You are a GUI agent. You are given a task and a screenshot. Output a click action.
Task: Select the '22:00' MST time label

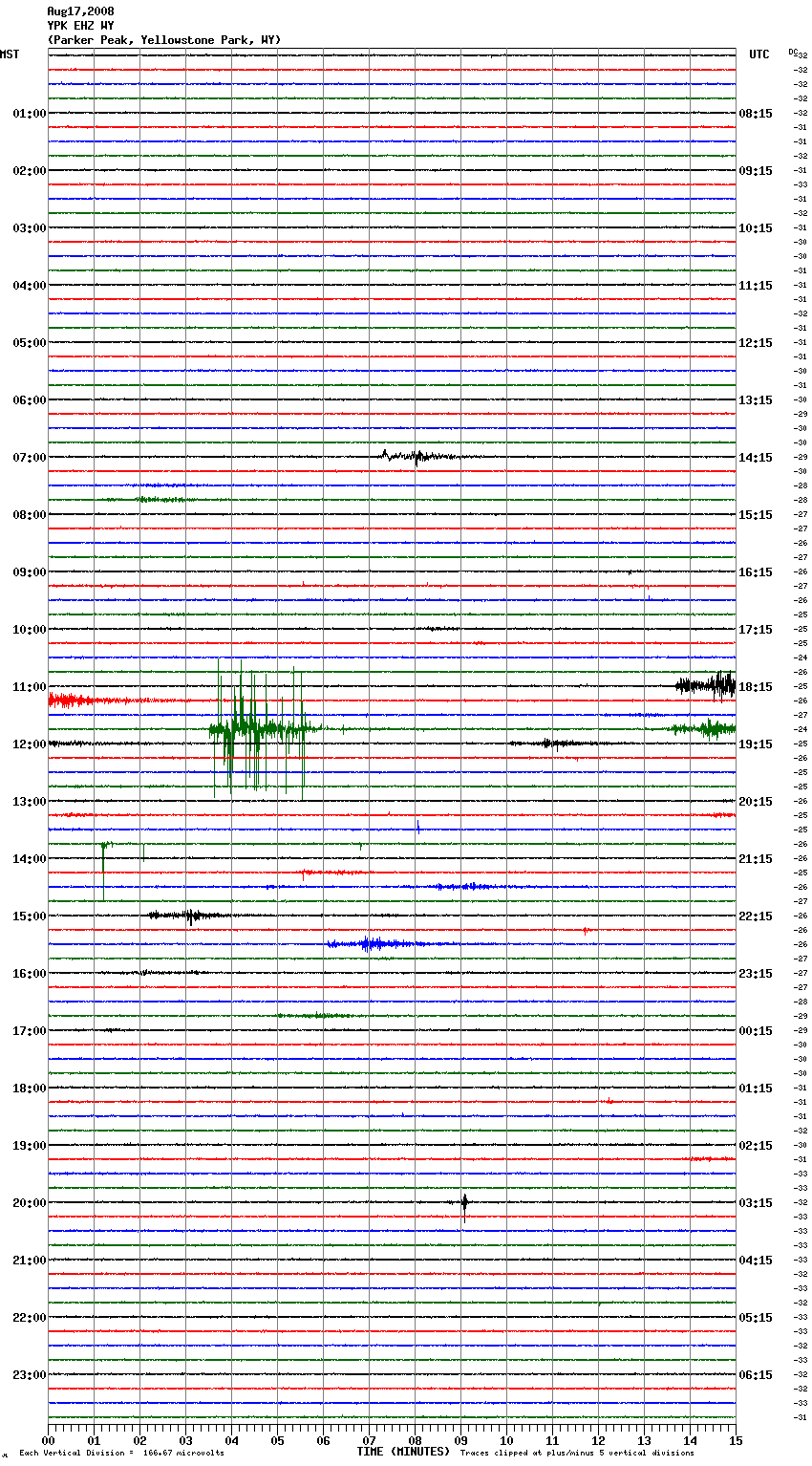coord(30,1318)
